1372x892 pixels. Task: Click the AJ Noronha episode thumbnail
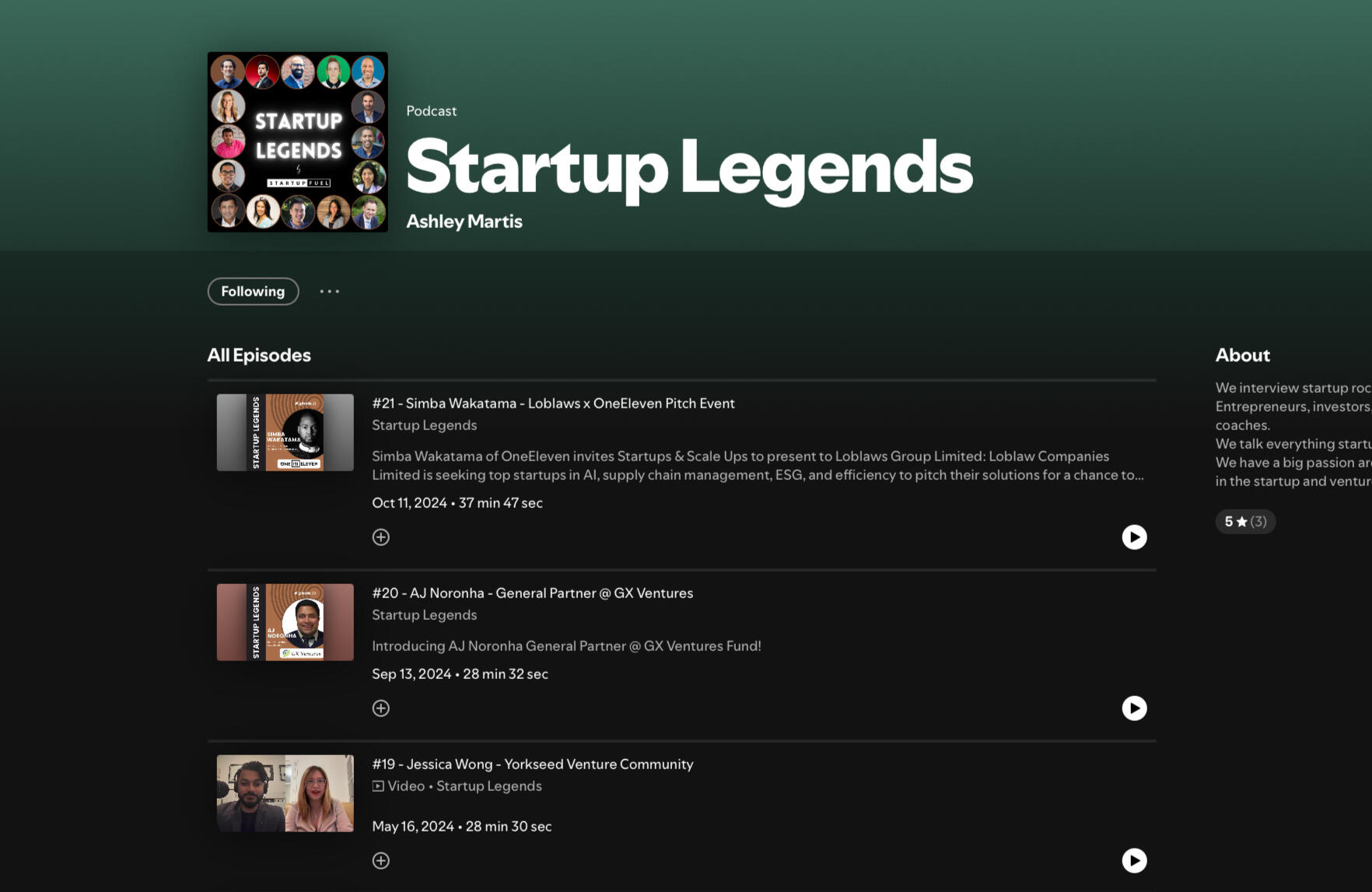point(285,622)
